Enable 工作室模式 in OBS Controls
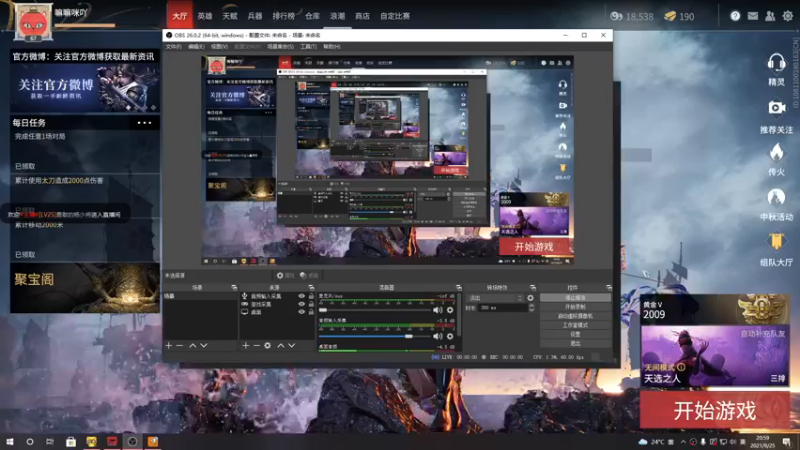 click(575, 325)
